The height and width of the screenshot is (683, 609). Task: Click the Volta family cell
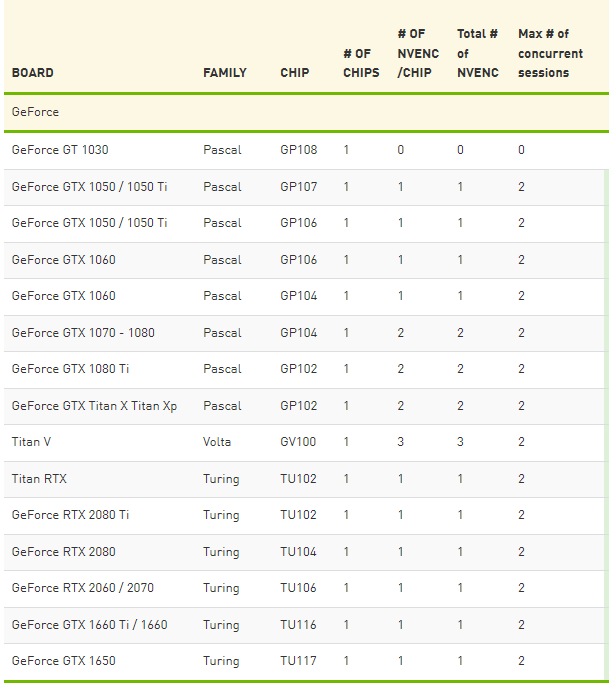(217, 442)
